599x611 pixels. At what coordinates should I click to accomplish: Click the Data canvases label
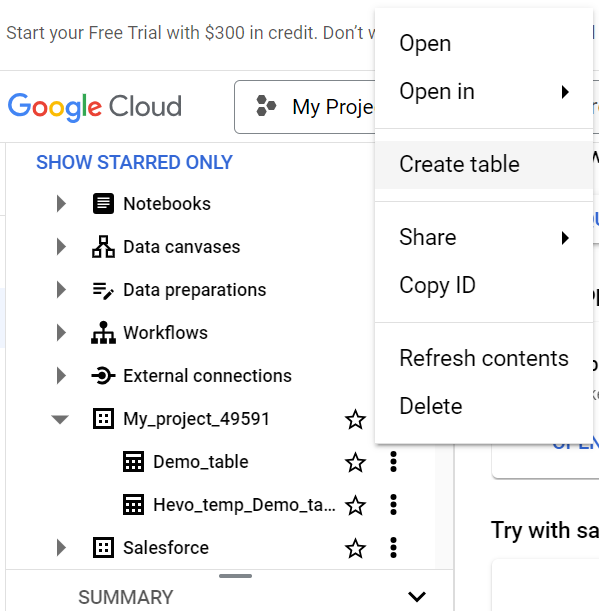[182, 247]
